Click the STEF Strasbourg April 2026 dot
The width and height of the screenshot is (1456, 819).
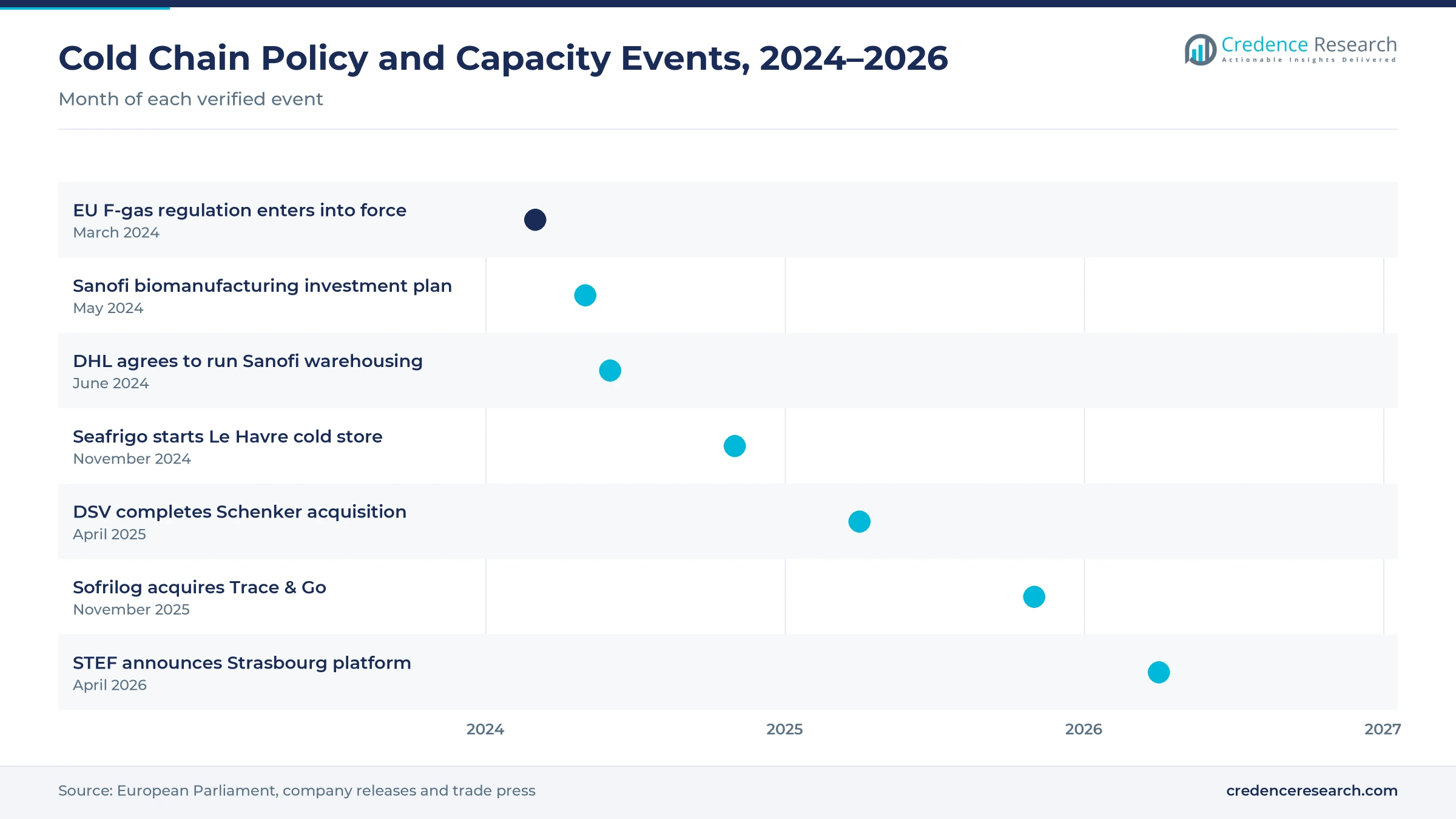pyautogui.click(x=1159, y=672)
